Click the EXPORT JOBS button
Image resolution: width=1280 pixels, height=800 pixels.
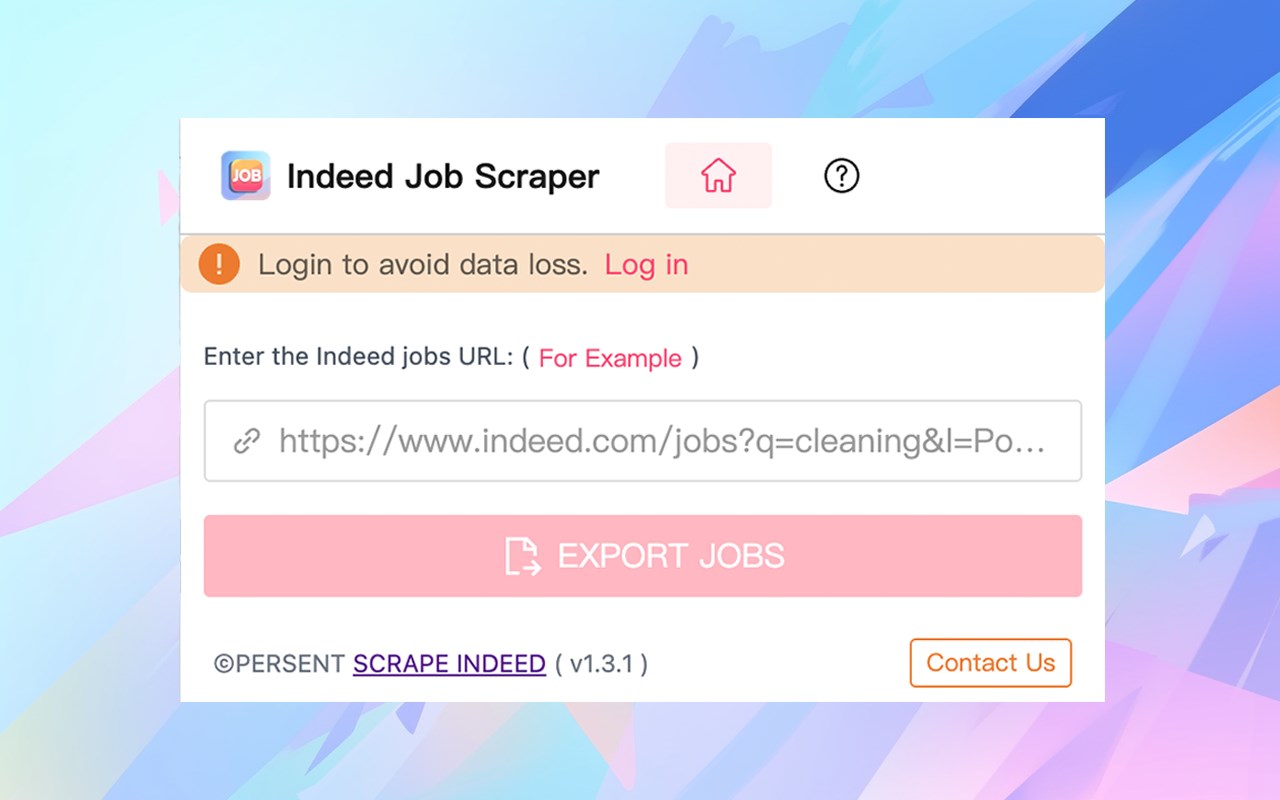coord(643,556)
